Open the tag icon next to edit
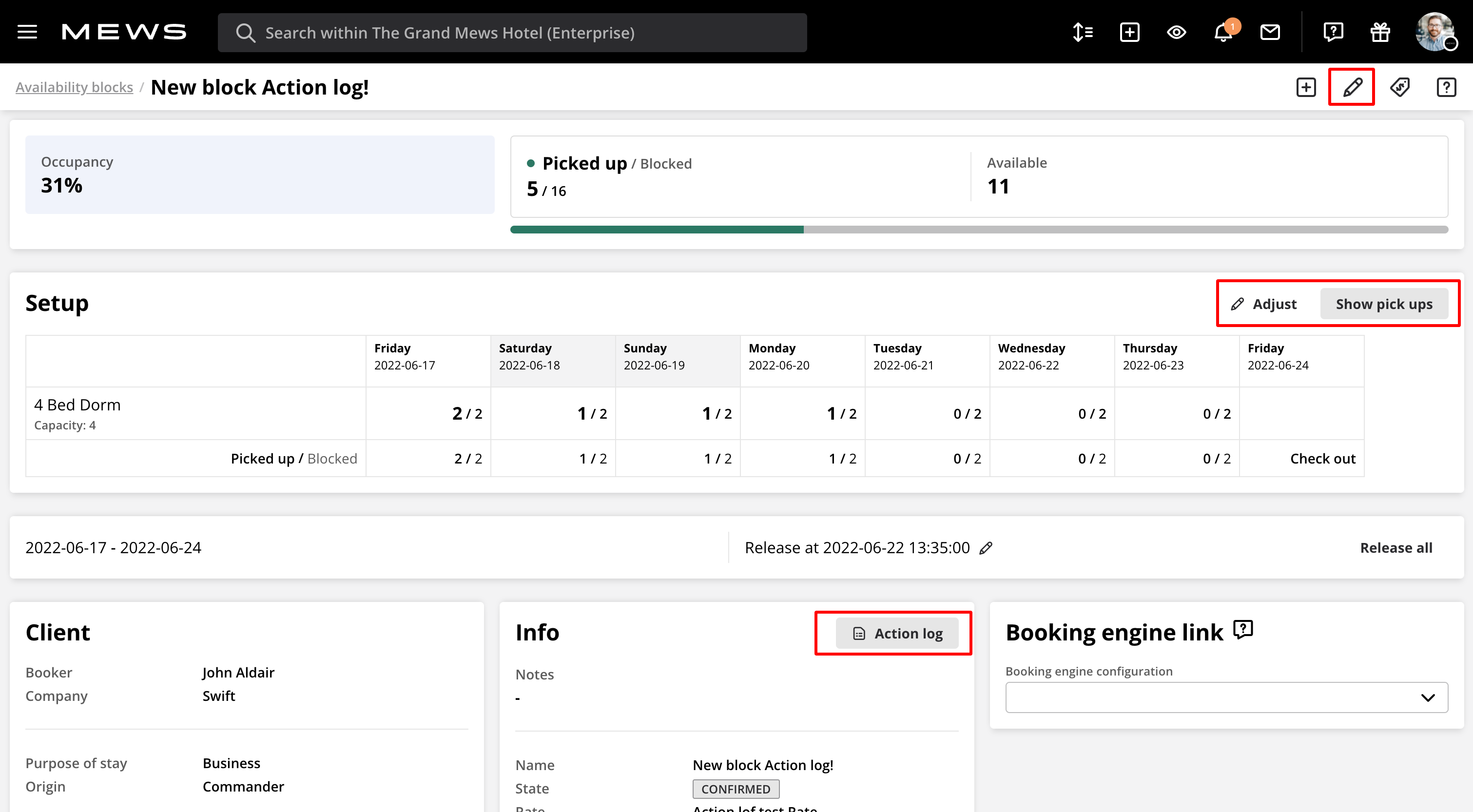 [x=1400, y=87]
